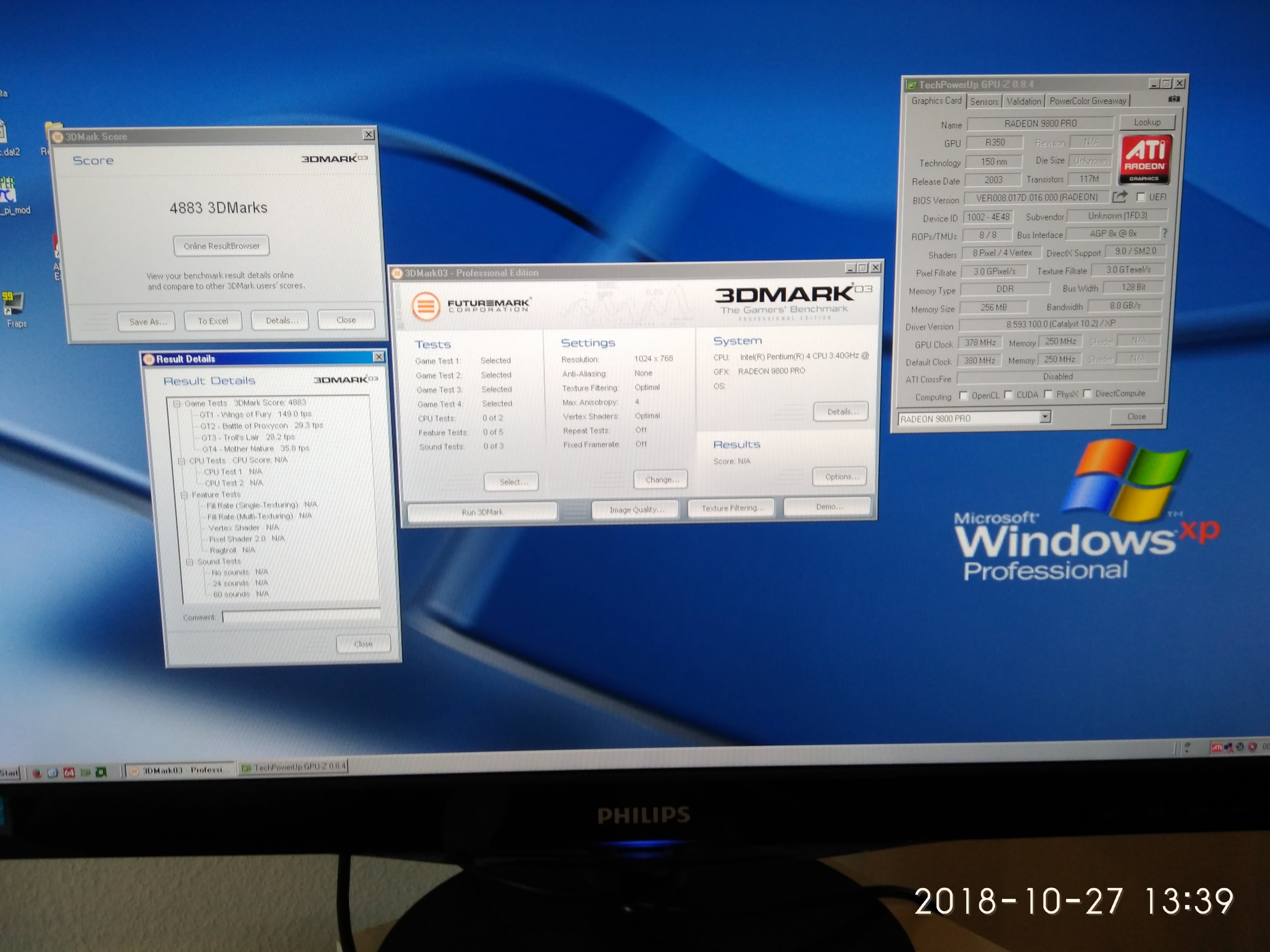The image size is (1270, 952).
Task: Click the BIOS export share icon
Action: click(x=1119, y=197)
